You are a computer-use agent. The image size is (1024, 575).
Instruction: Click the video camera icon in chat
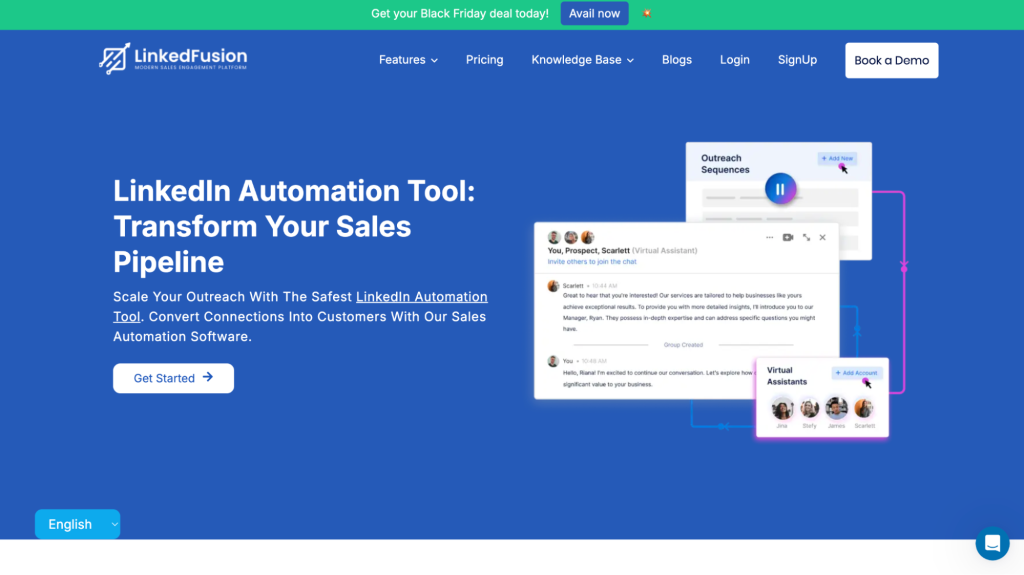tap(788, 237)
